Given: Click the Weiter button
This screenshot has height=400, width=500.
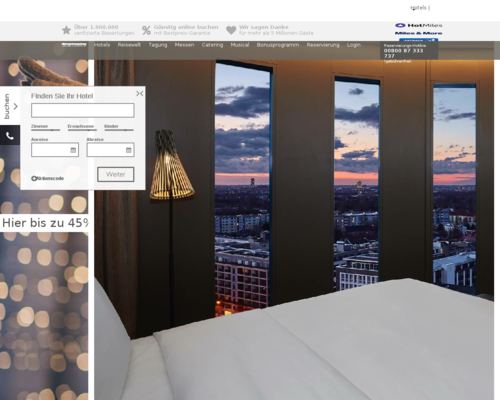Looking at the screenshot, I should click(116, 174).
